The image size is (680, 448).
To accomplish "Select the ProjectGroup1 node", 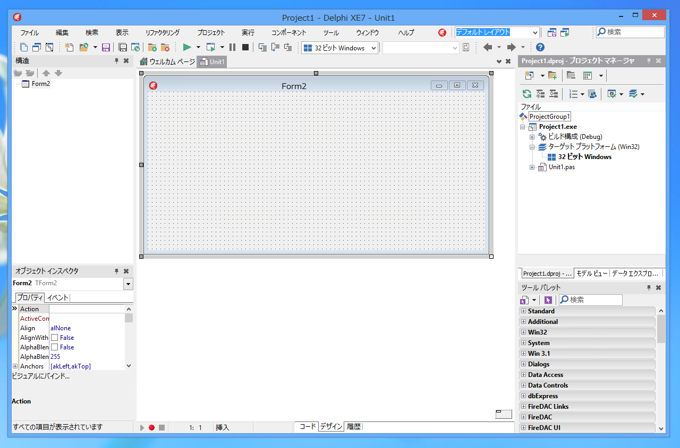I will [x=549, y=117].
